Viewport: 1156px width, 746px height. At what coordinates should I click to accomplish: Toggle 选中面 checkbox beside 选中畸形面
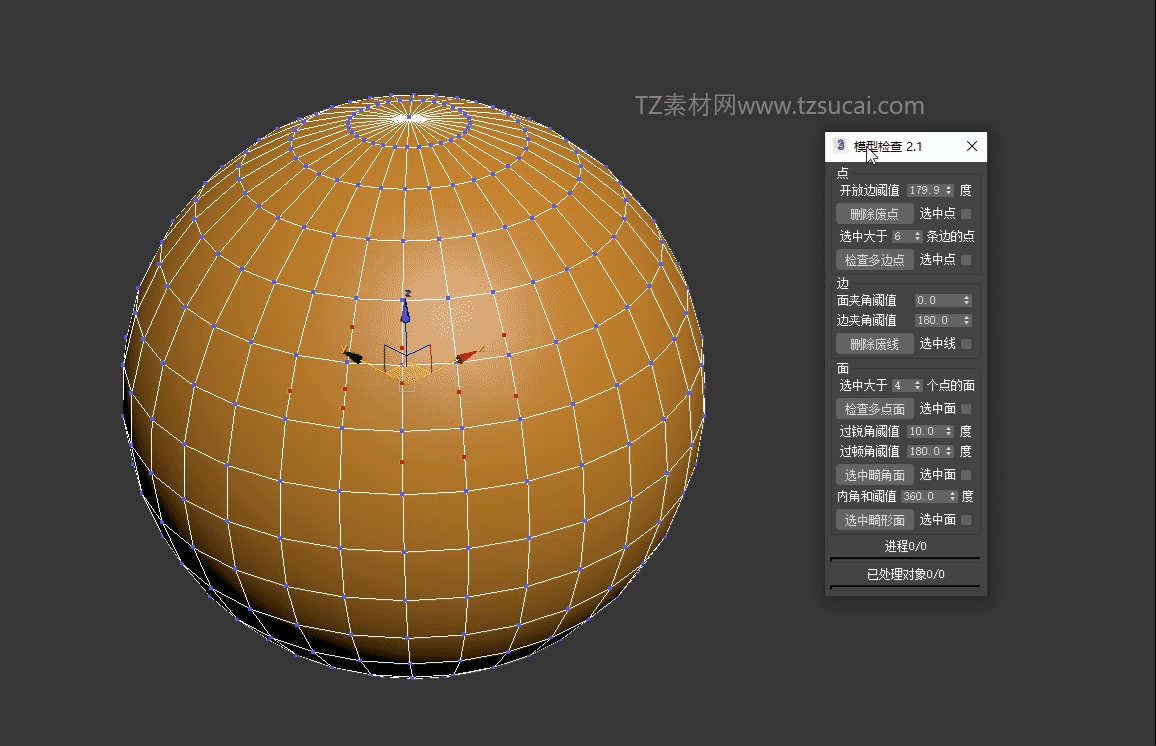click(966, 520)
